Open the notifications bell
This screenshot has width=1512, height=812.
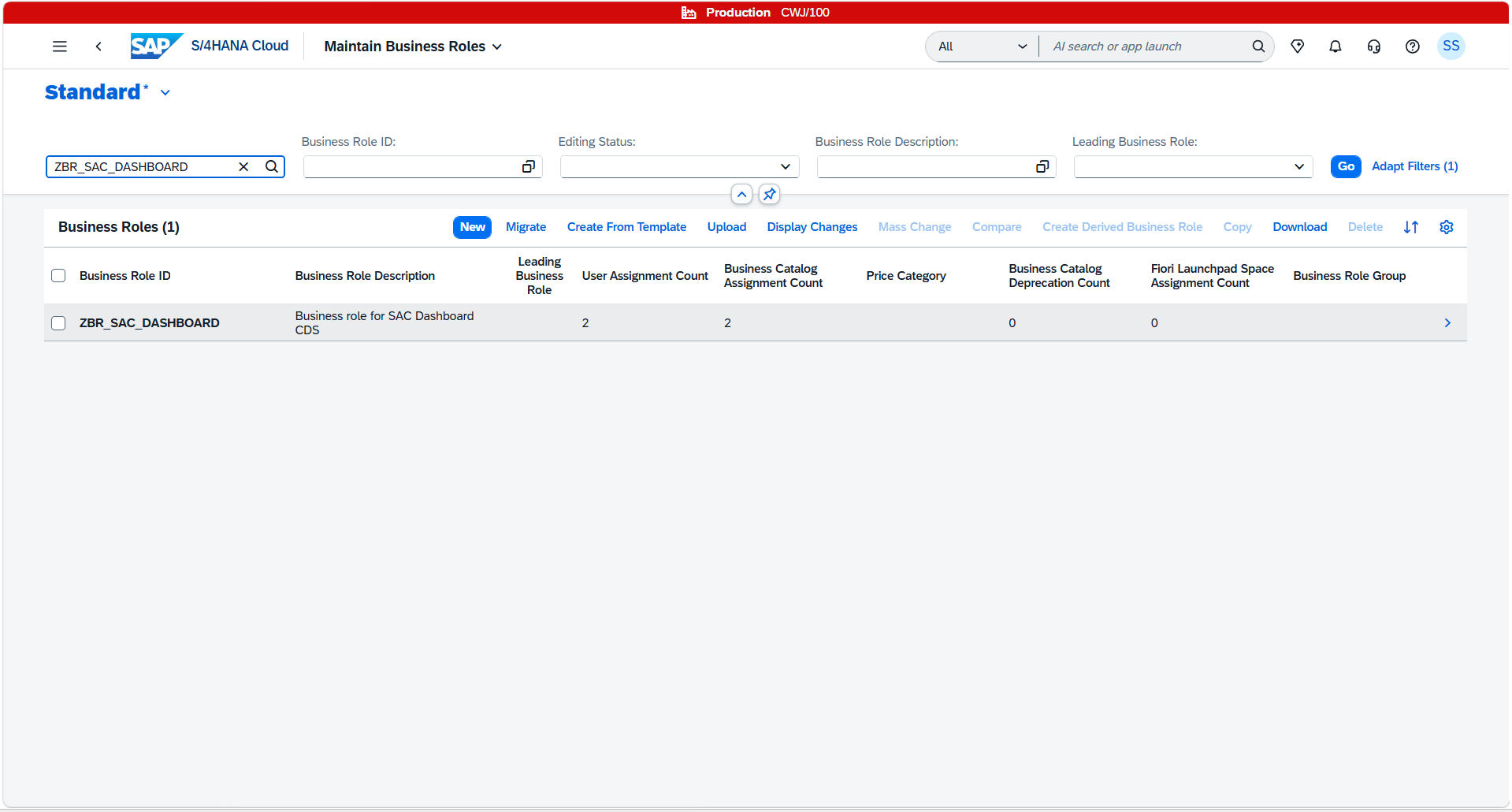[1336, 47]
